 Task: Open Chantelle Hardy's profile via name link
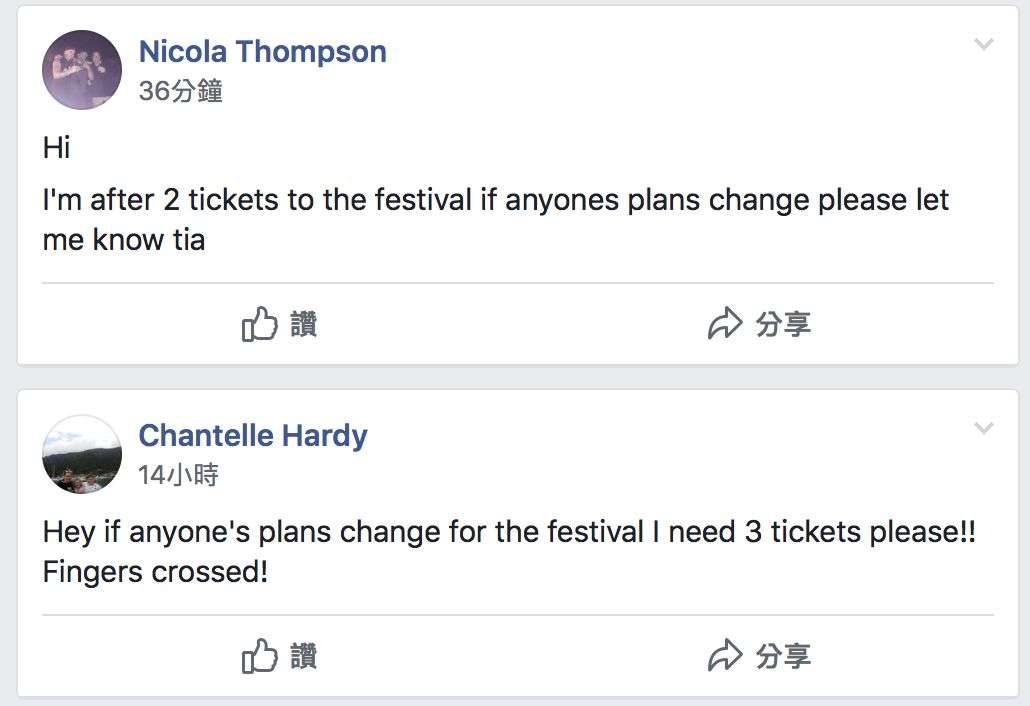point(253,435)
